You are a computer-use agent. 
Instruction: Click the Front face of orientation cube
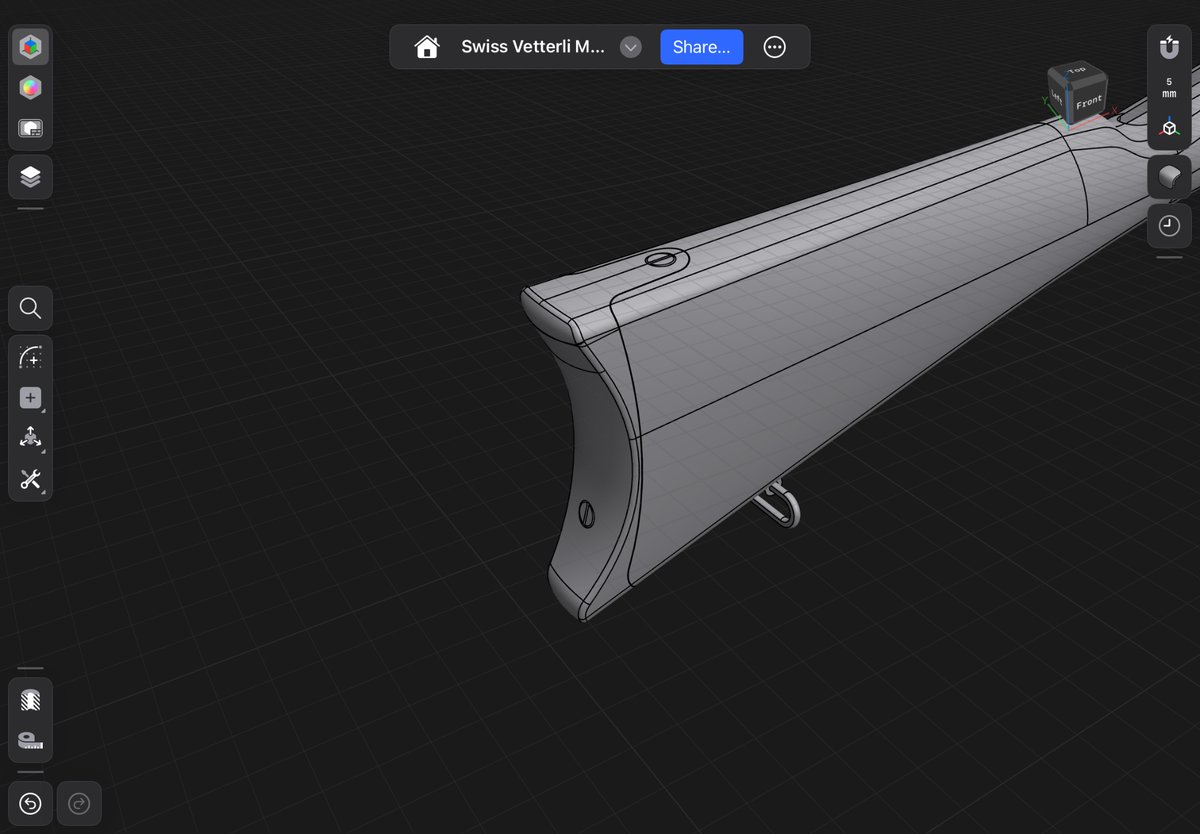tap(1088, 102)
